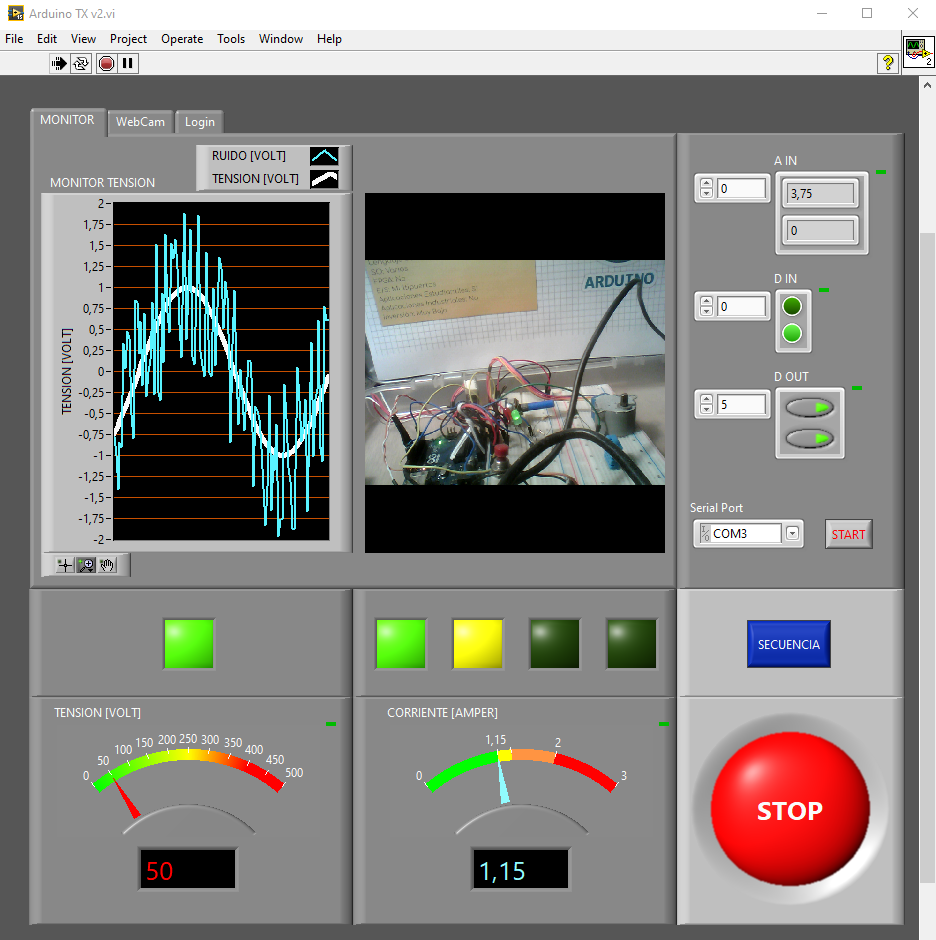
Task: Toggle the lower D OUT switch
Action: pos(809,438)
